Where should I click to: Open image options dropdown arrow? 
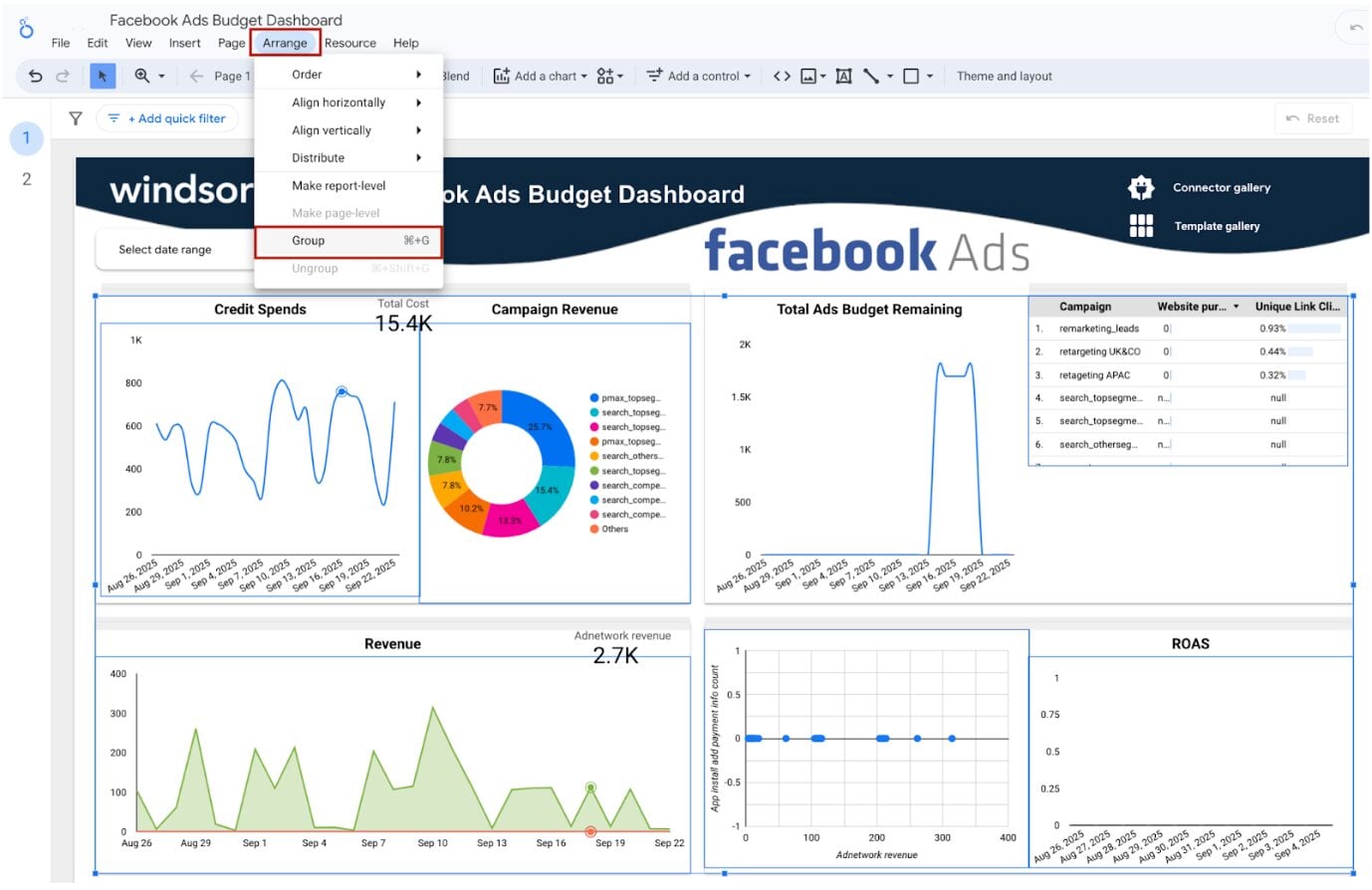823,76
